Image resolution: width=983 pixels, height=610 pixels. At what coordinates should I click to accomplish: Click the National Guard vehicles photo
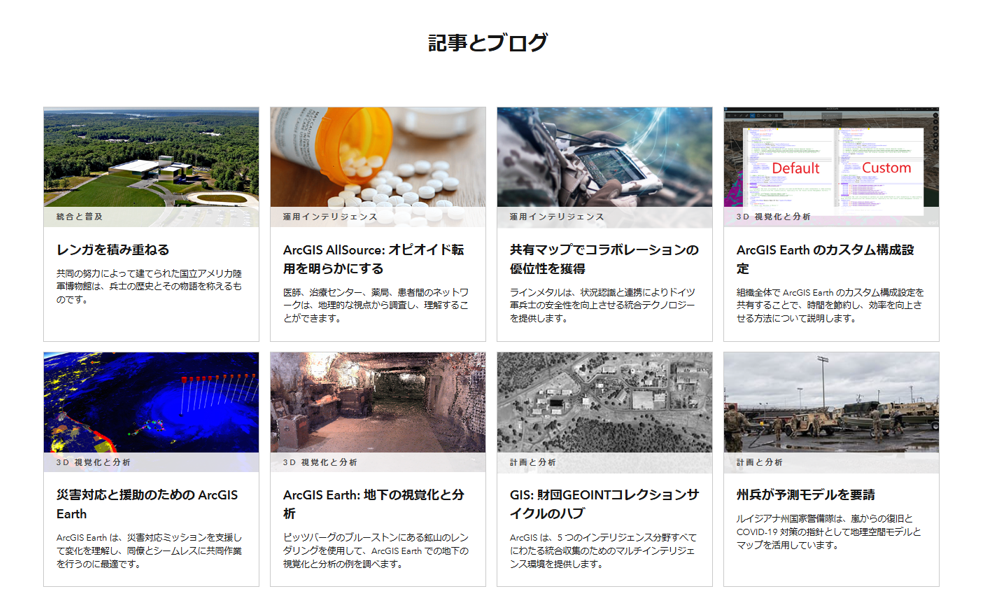[x=831, y=402]
